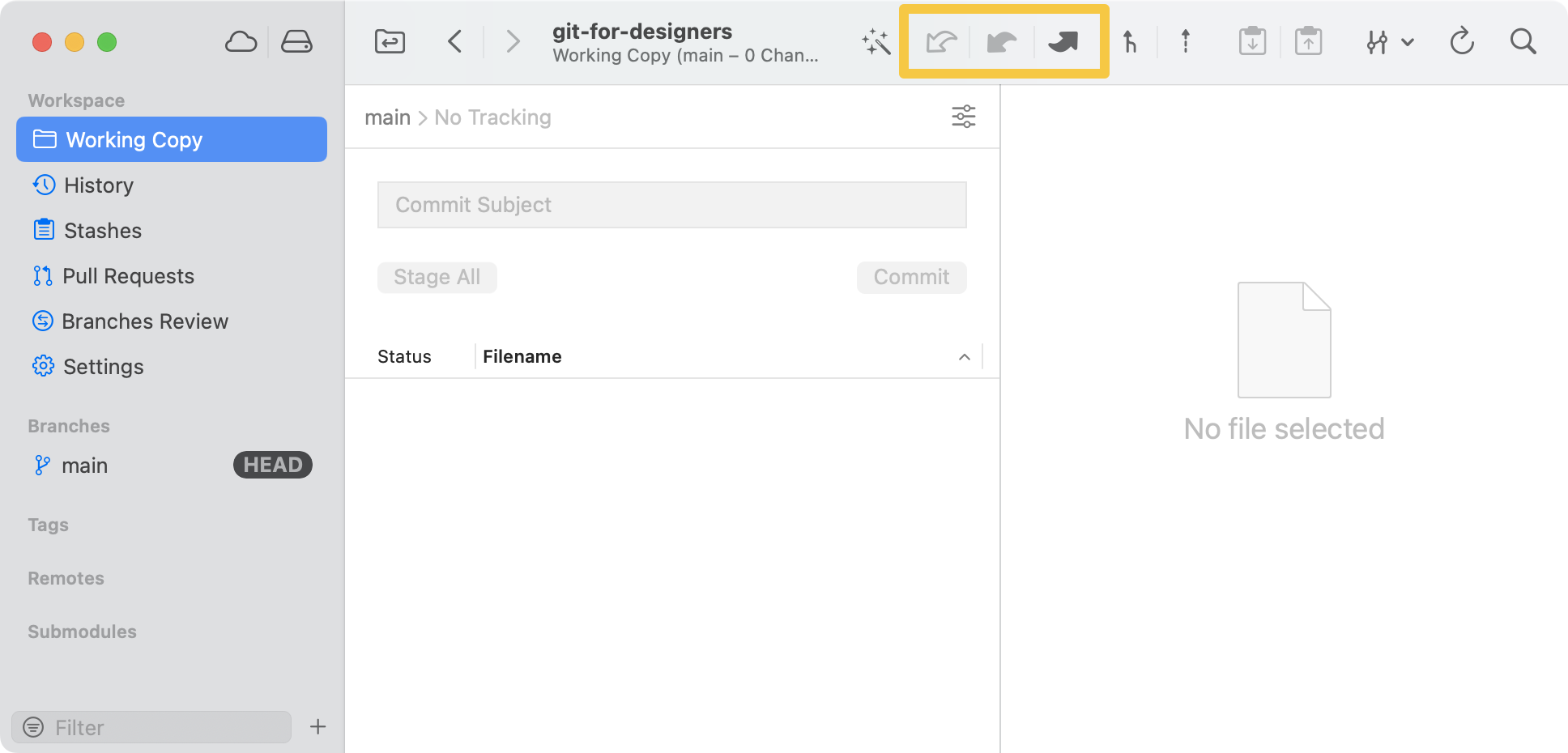
Task: Click the Push toolbar icon
Action: pos(1063,41)
